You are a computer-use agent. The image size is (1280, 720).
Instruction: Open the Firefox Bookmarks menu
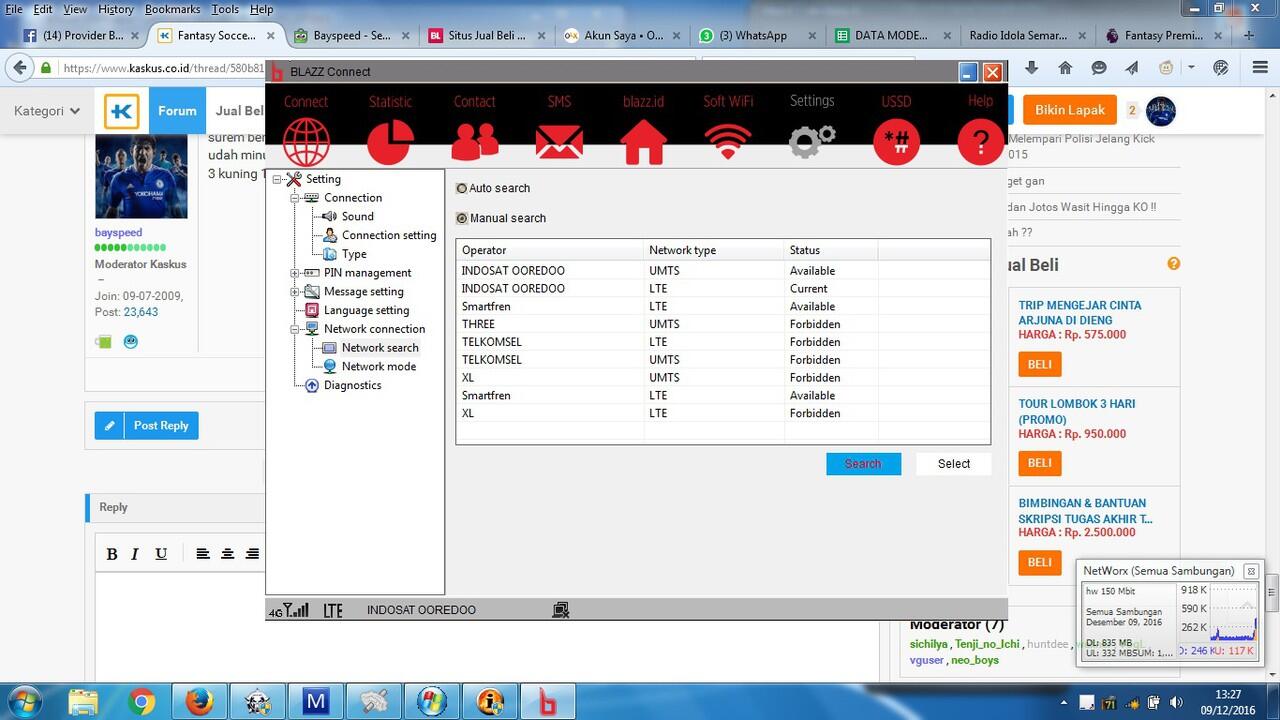[172, 9]
